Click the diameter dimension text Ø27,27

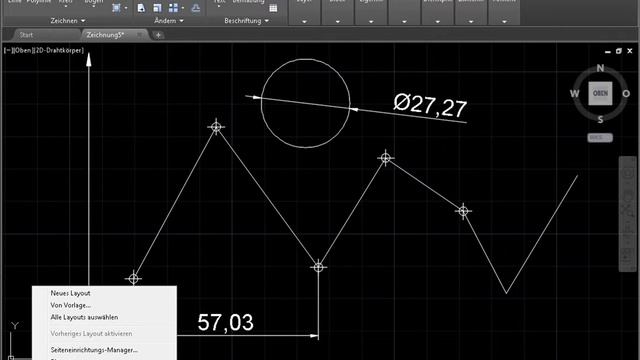430,105
